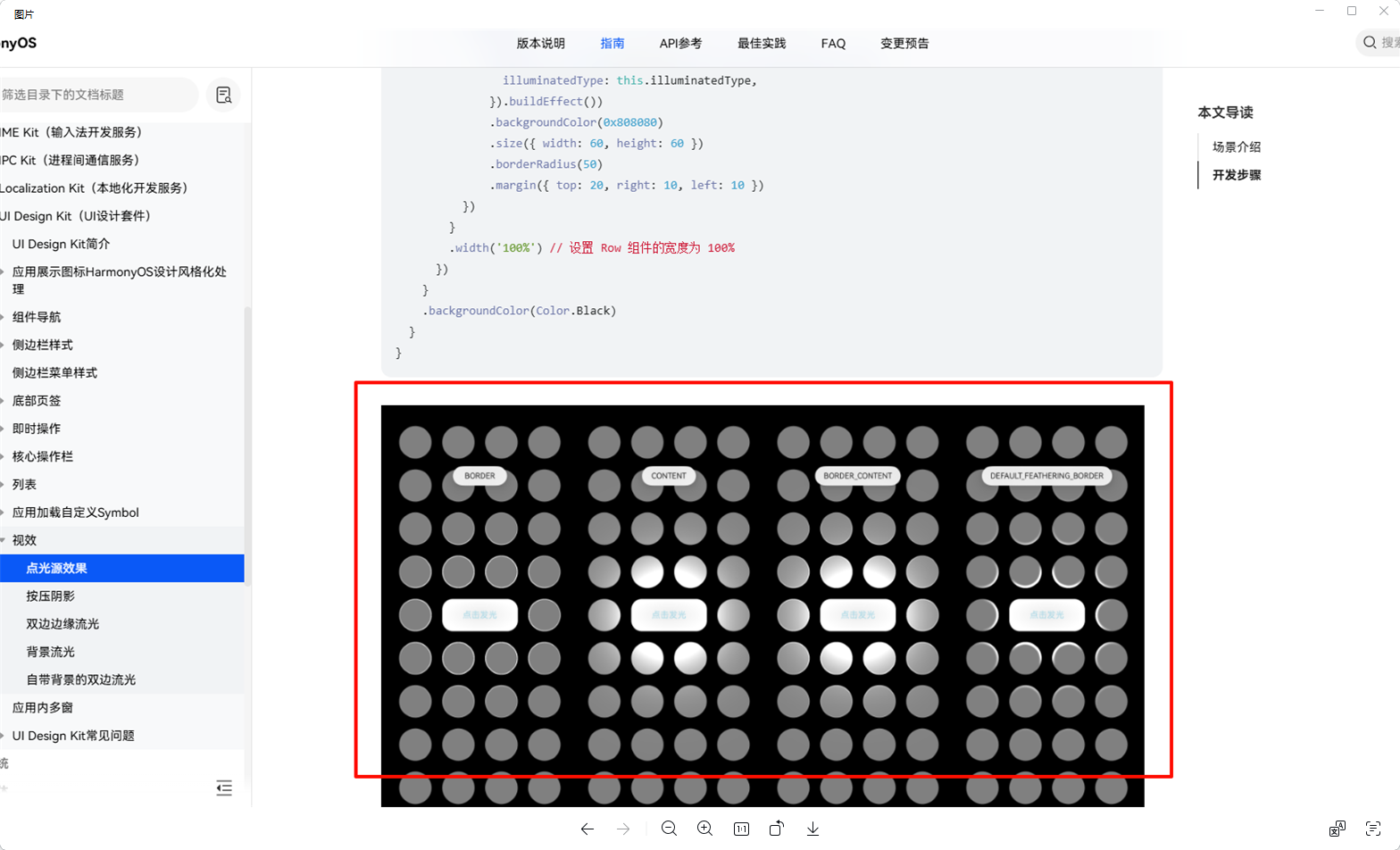Click 点击发光 under the BORDER_CONTENT label
Image resolution: width=1400 pixels, height=850 pixels.
click(857, 615)
